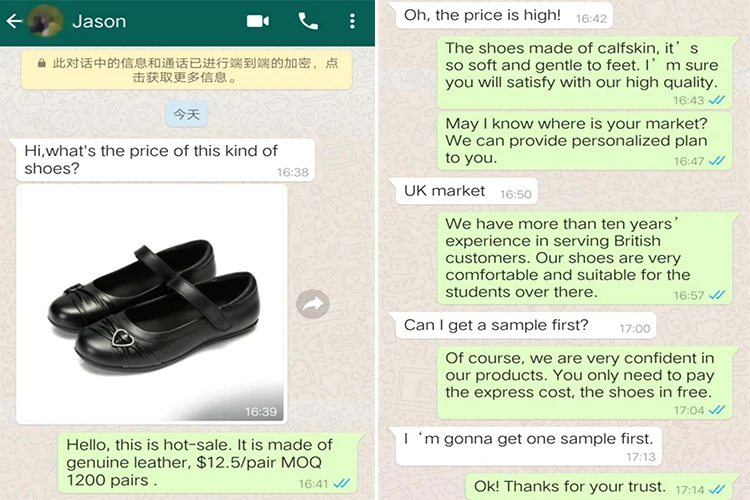Open Jason's profile picture
The image size is (750, 500).
point(45,21)
